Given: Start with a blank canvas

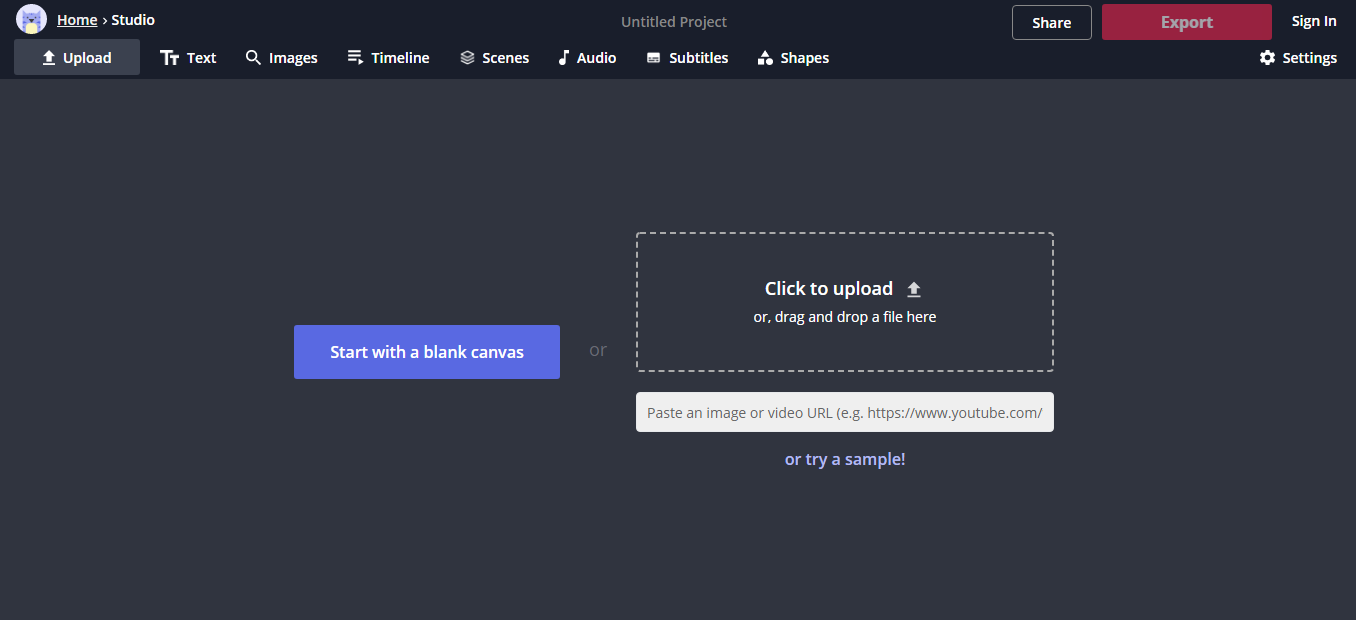Looking at the screenshot, I should (427, 352).
